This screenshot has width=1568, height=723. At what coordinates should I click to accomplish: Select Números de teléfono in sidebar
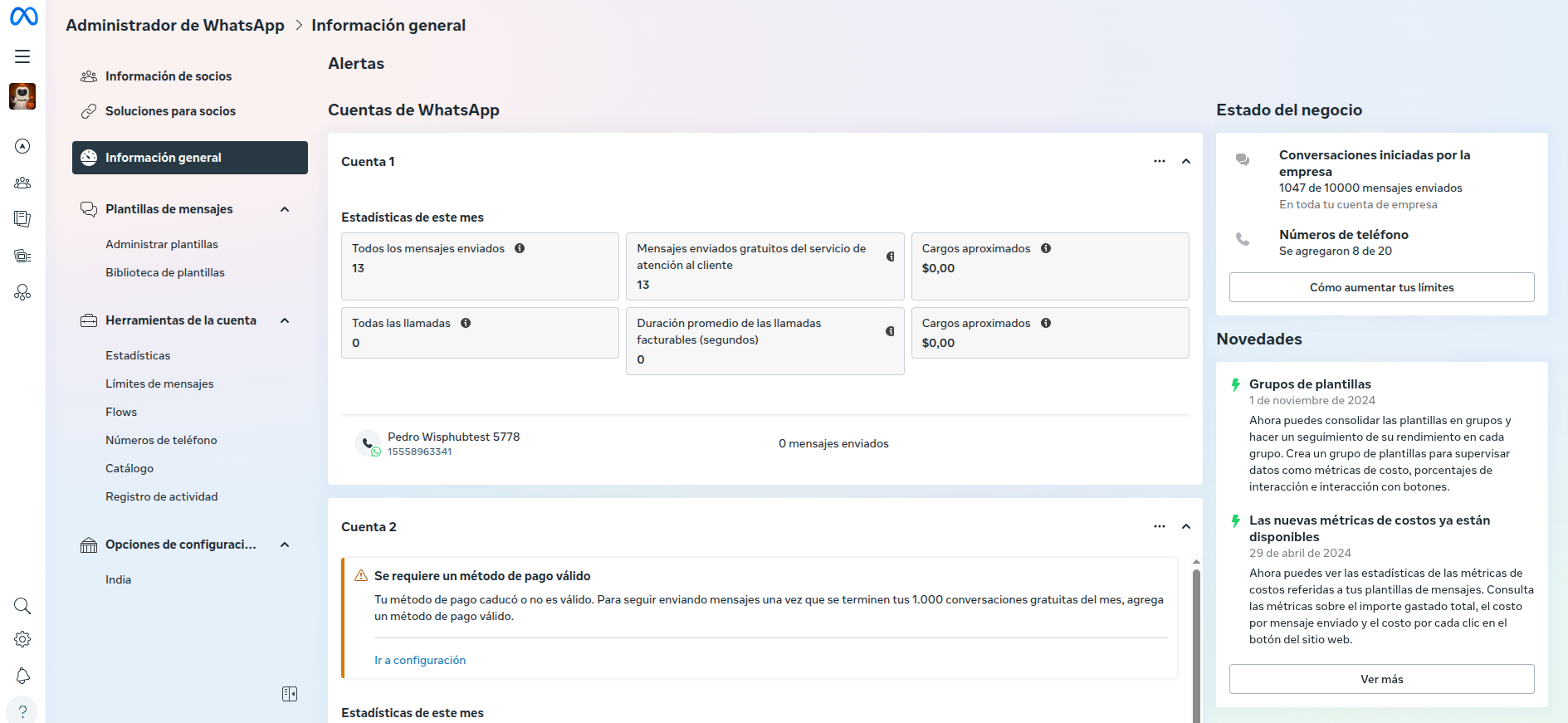pyautogui.click(x=161, y=440)
